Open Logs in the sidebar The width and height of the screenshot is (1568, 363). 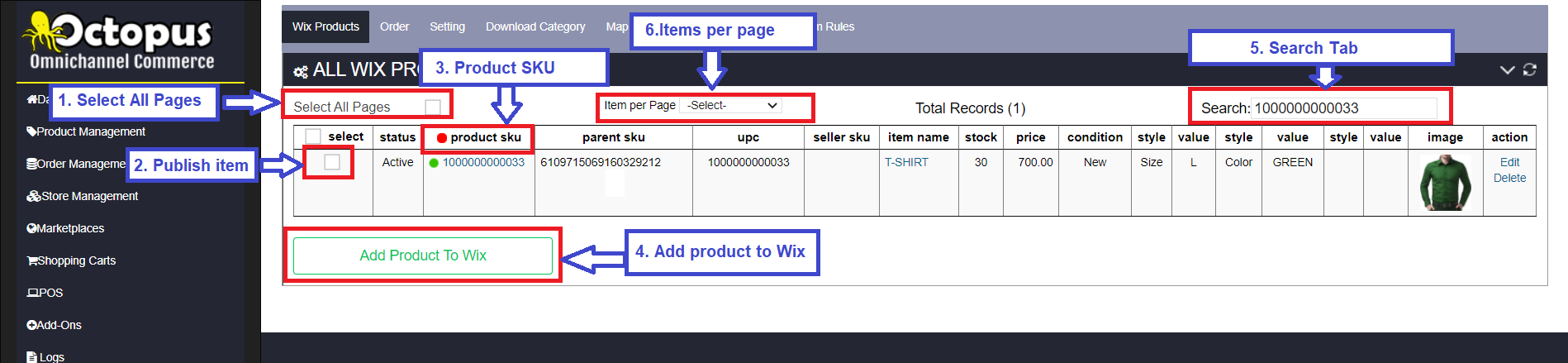(45, 357)
